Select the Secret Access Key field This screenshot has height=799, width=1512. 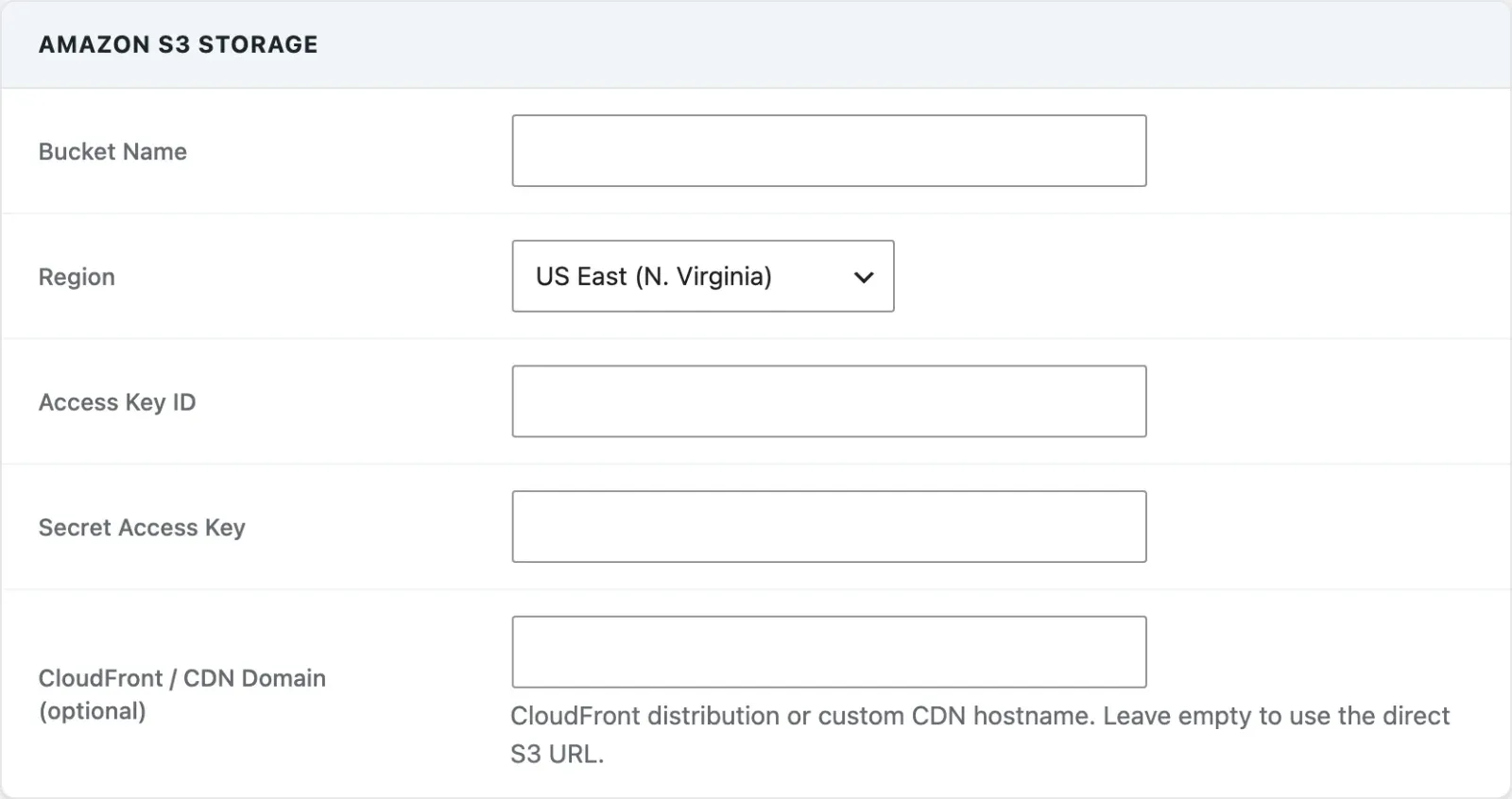[x=829, y=527]
